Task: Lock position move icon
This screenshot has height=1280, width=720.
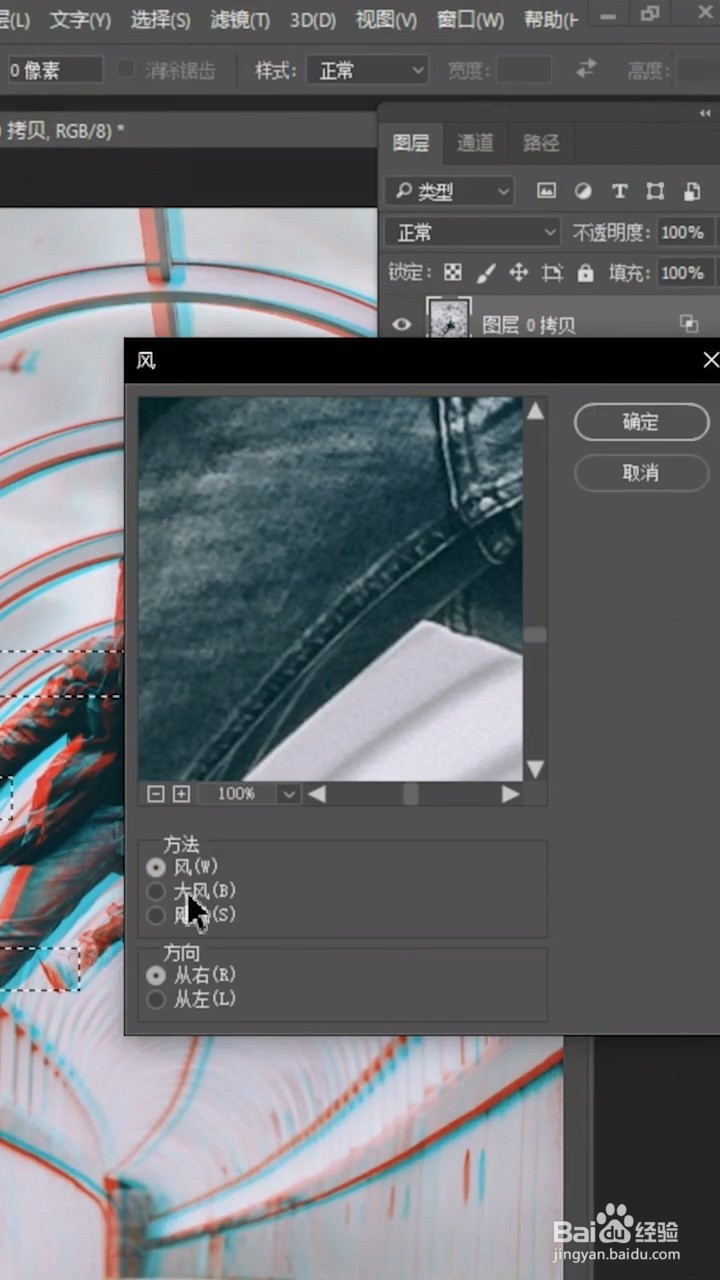Action: click(518, 272)
